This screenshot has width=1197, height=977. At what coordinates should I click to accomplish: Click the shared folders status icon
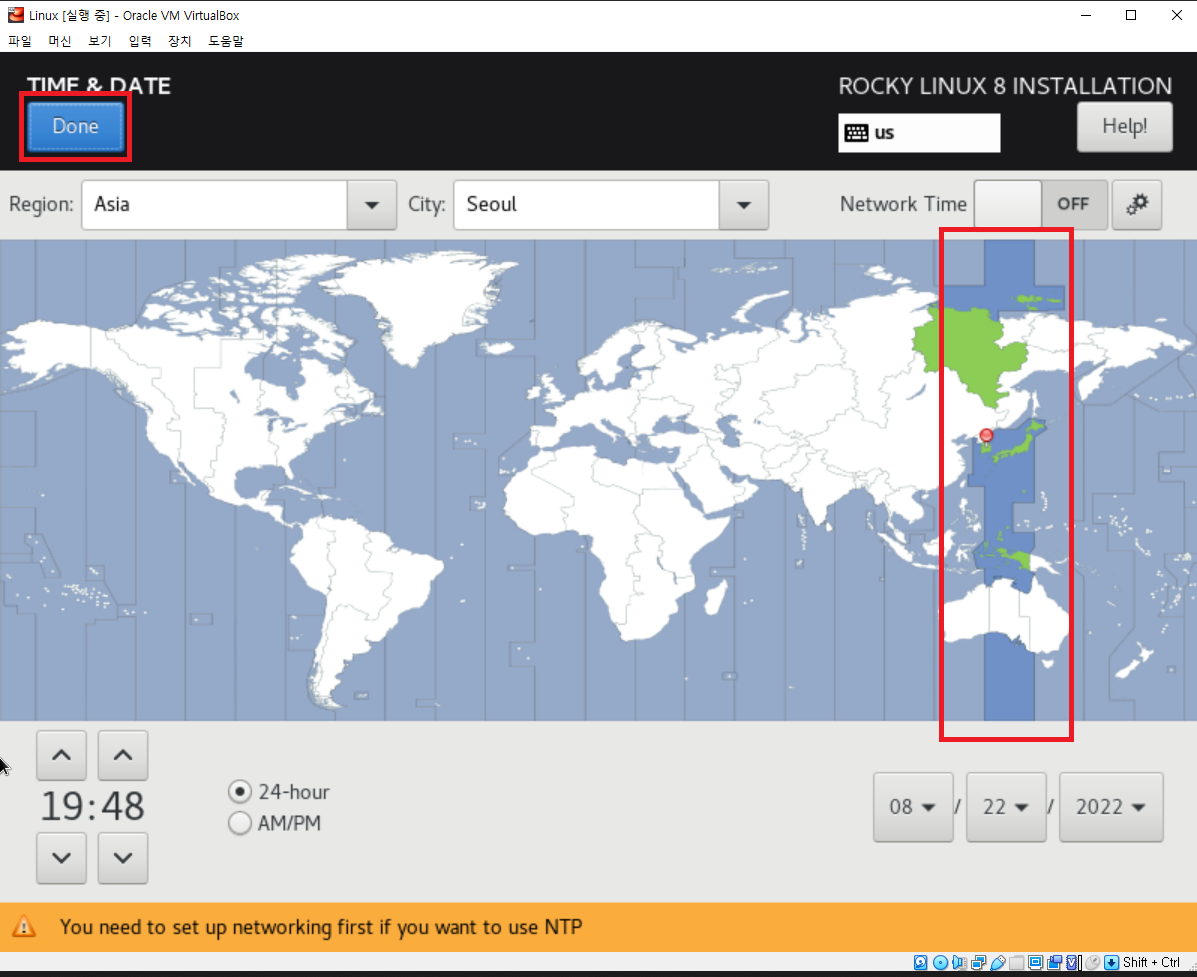pos(1017,962)
